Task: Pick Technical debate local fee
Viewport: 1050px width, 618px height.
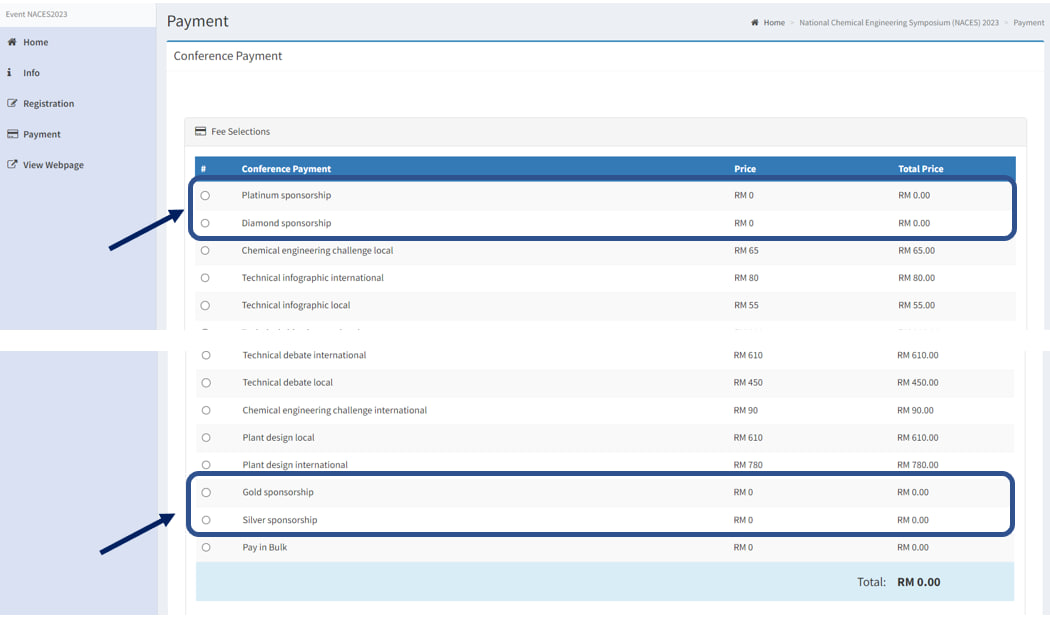Action: point(206,382)
